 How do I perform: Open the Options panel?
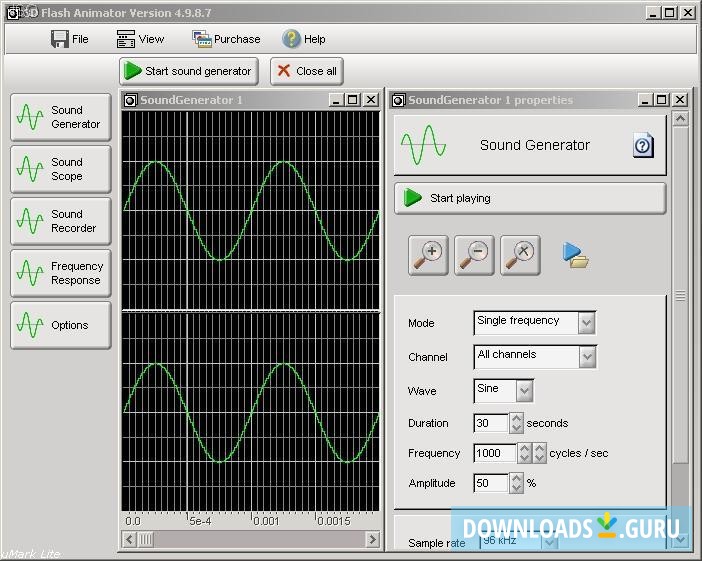coord(60,325)
